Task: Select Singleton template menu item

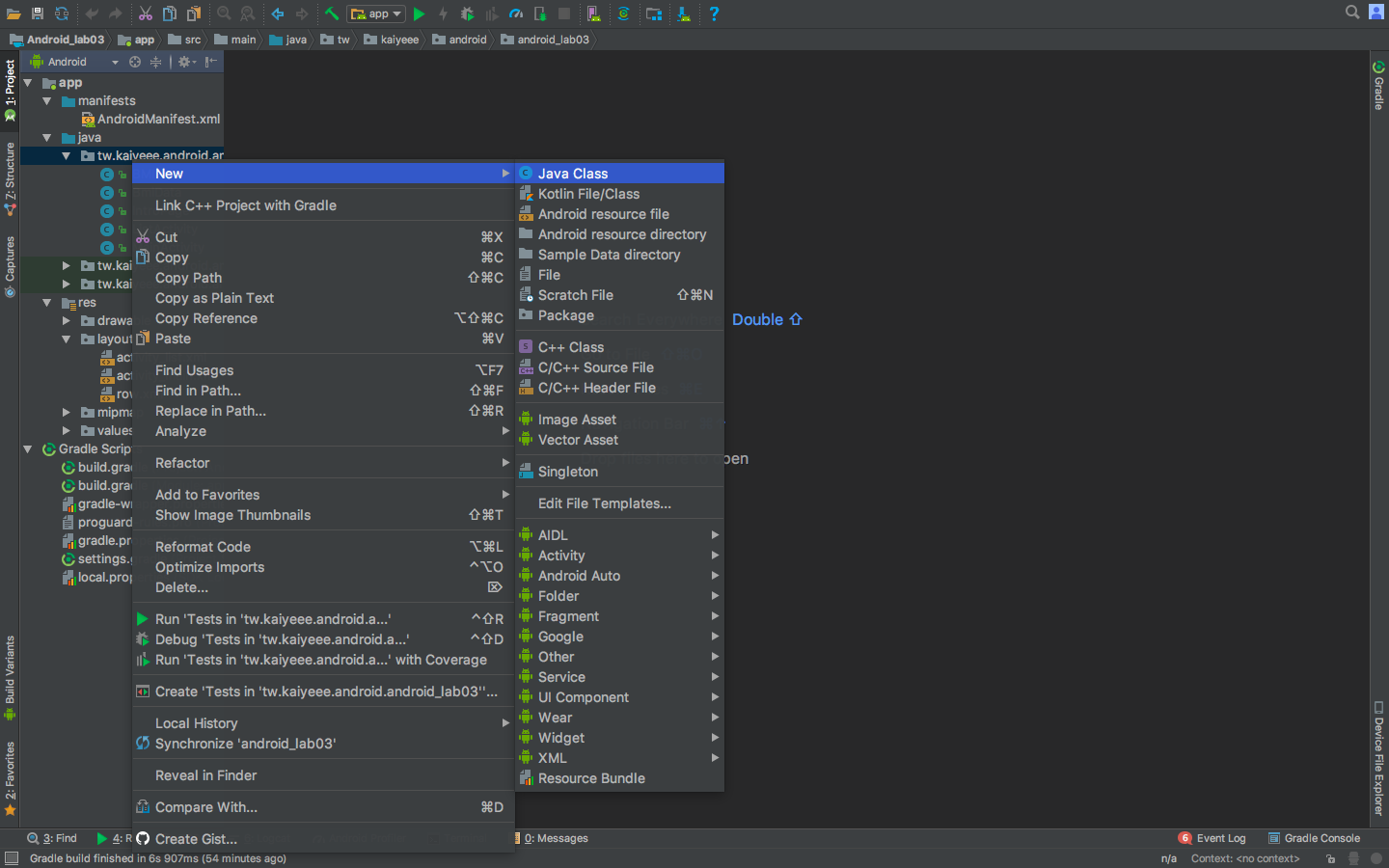Action: [x=620, y=472]
